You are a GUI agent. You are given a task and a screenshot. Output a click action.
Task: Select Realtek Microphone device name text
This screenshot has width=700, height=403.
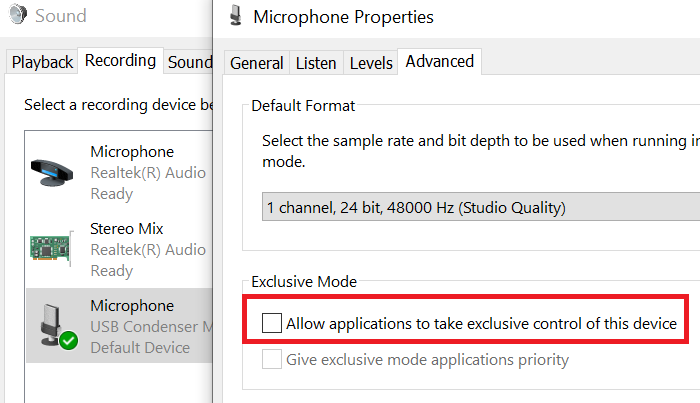(x=132, y=152)
